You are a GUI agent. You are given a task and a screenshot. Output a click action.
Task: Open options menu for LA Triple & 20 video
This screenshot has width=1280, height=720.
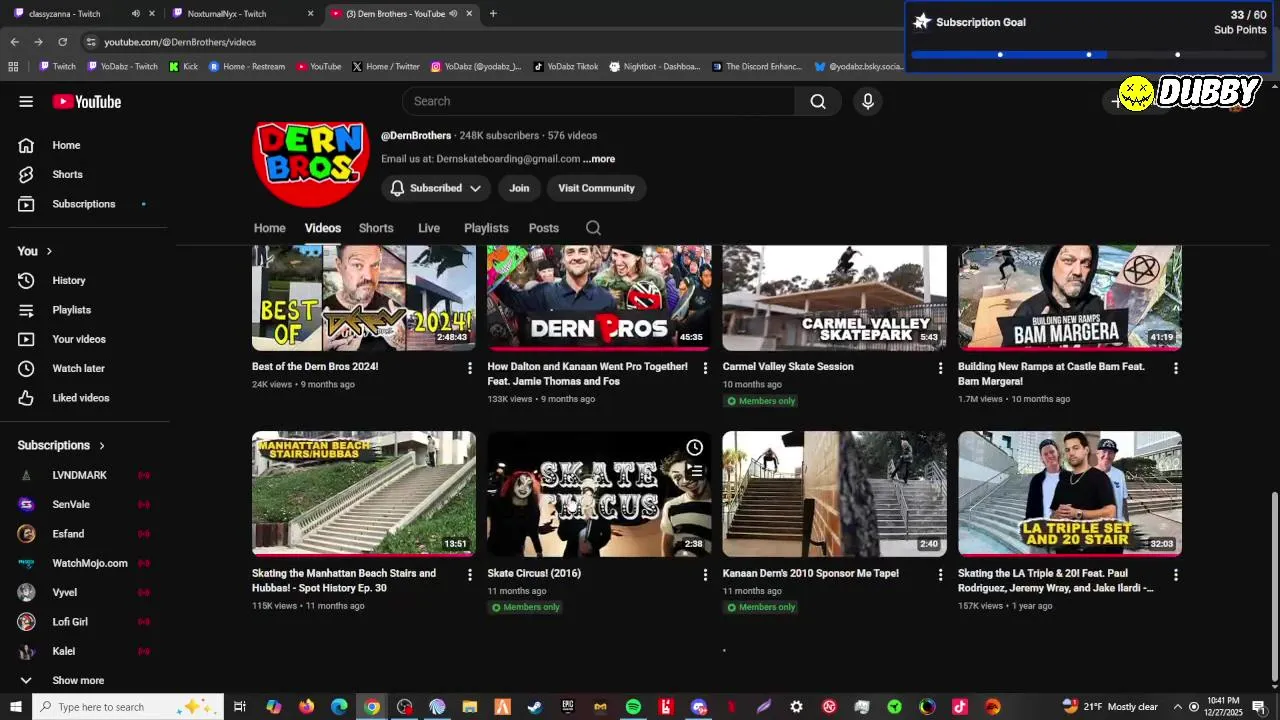click(x=1175, y=575)
